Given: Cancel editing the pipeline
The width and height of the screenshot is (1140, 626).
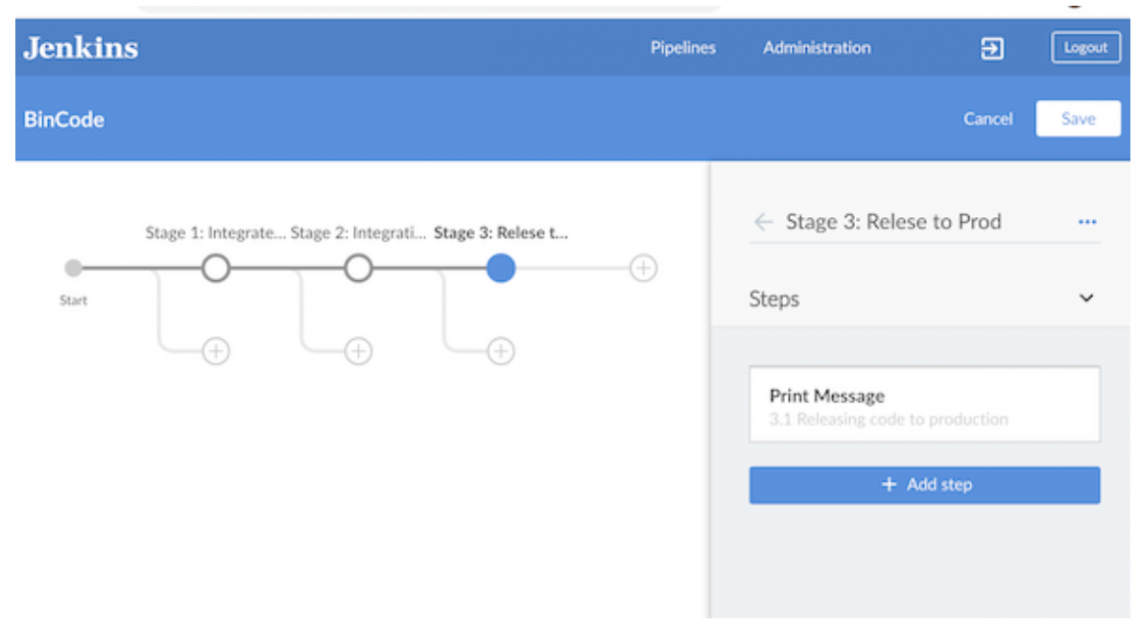Looking at the screenshot, I should point(987,118).
